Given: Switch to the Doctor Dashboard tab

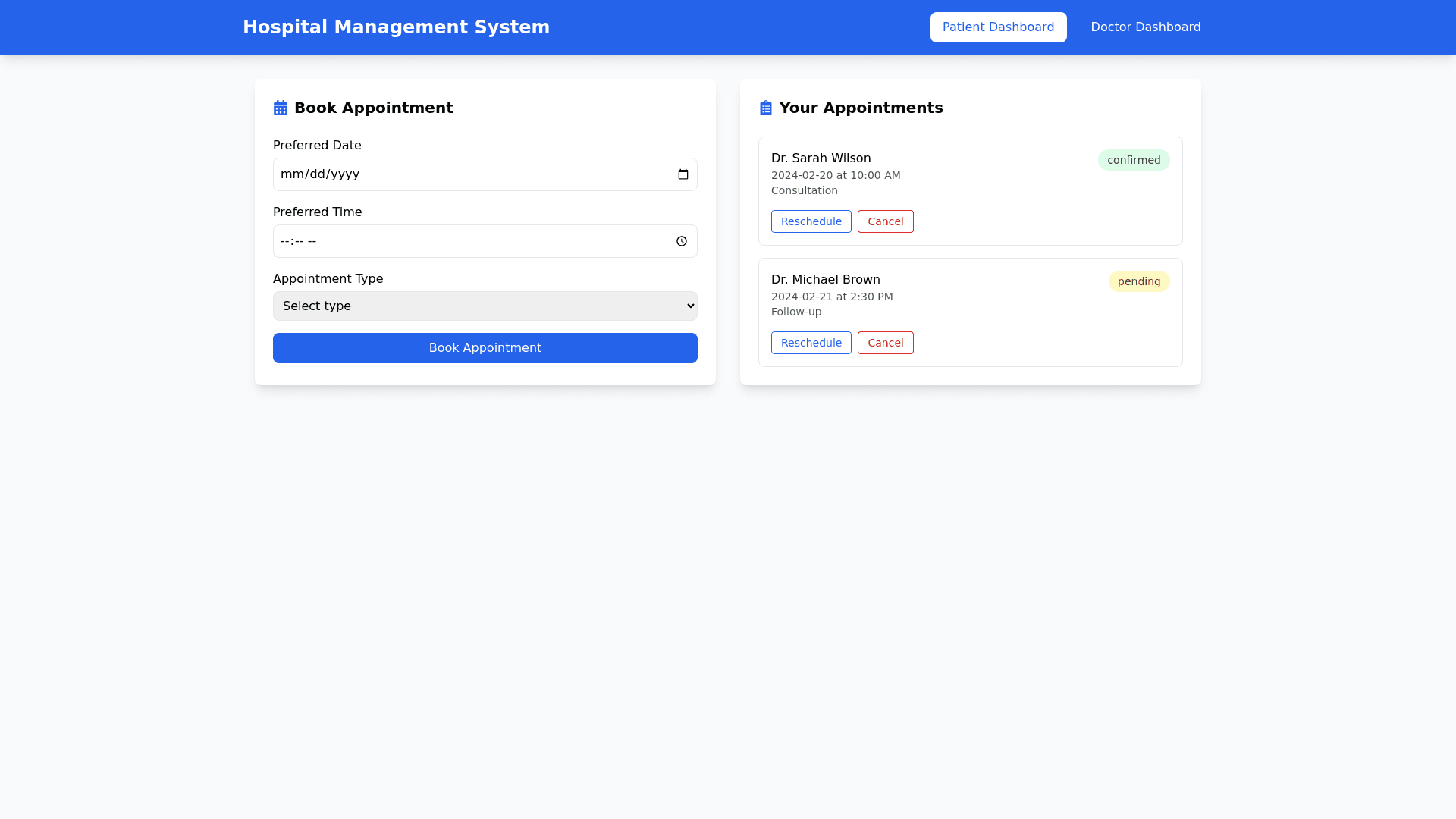Looking at the screenshot, I should (1145, 27).
